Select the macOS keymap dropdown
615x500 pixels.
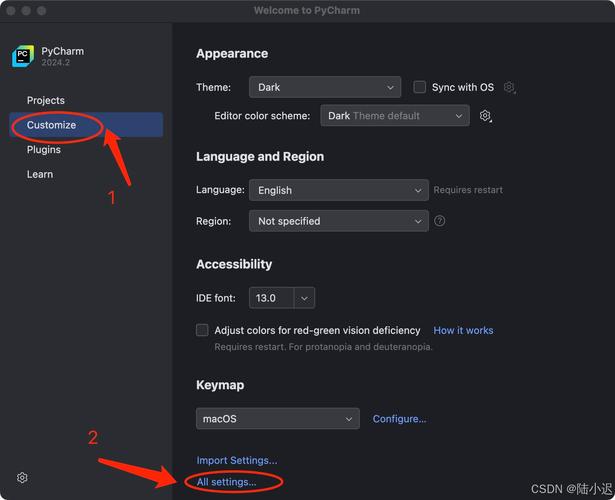point(278,419)
